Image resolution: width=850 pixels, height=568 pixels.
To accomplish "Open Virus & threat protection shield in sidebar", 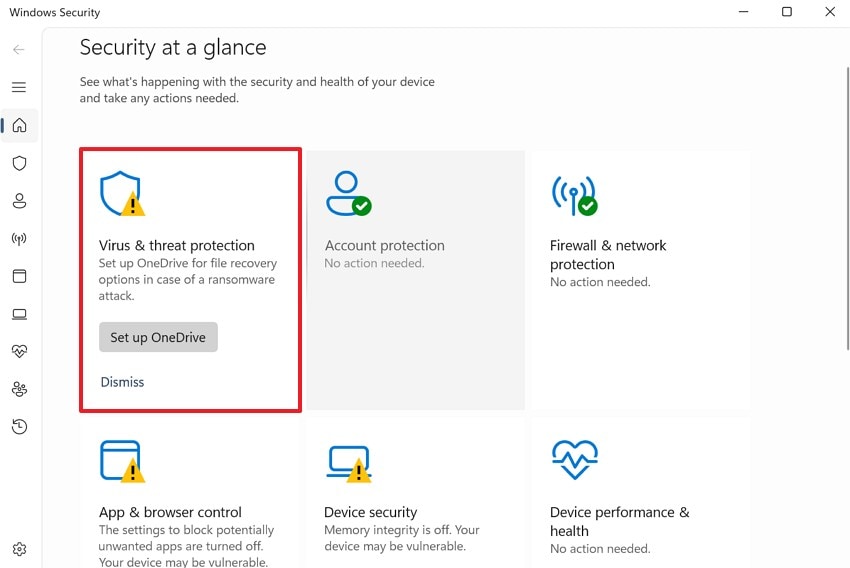I will (x=20, y=163).
